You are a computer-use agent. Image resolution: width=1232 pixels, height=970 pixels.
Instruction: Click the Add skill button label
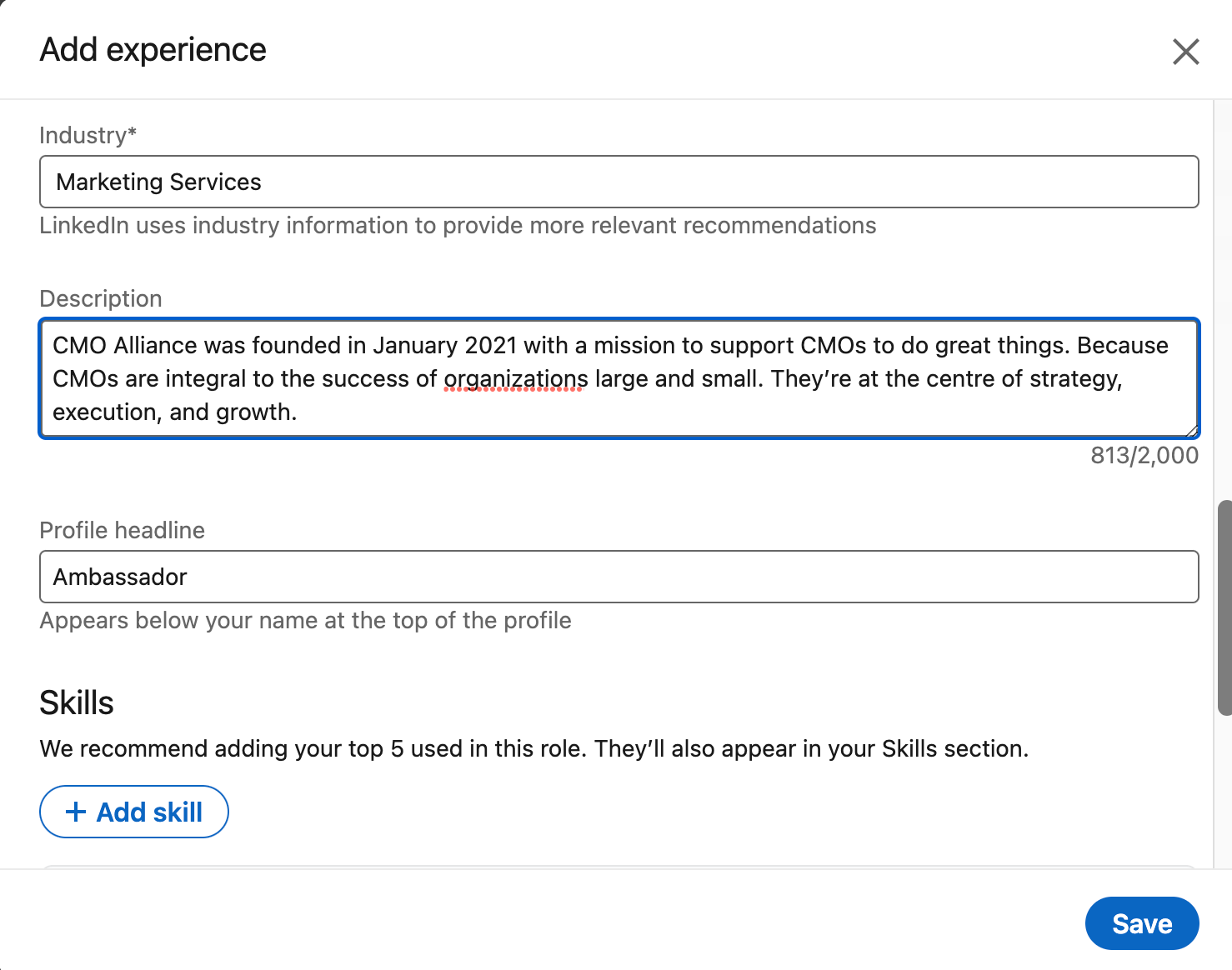click(x=149, y=812)
